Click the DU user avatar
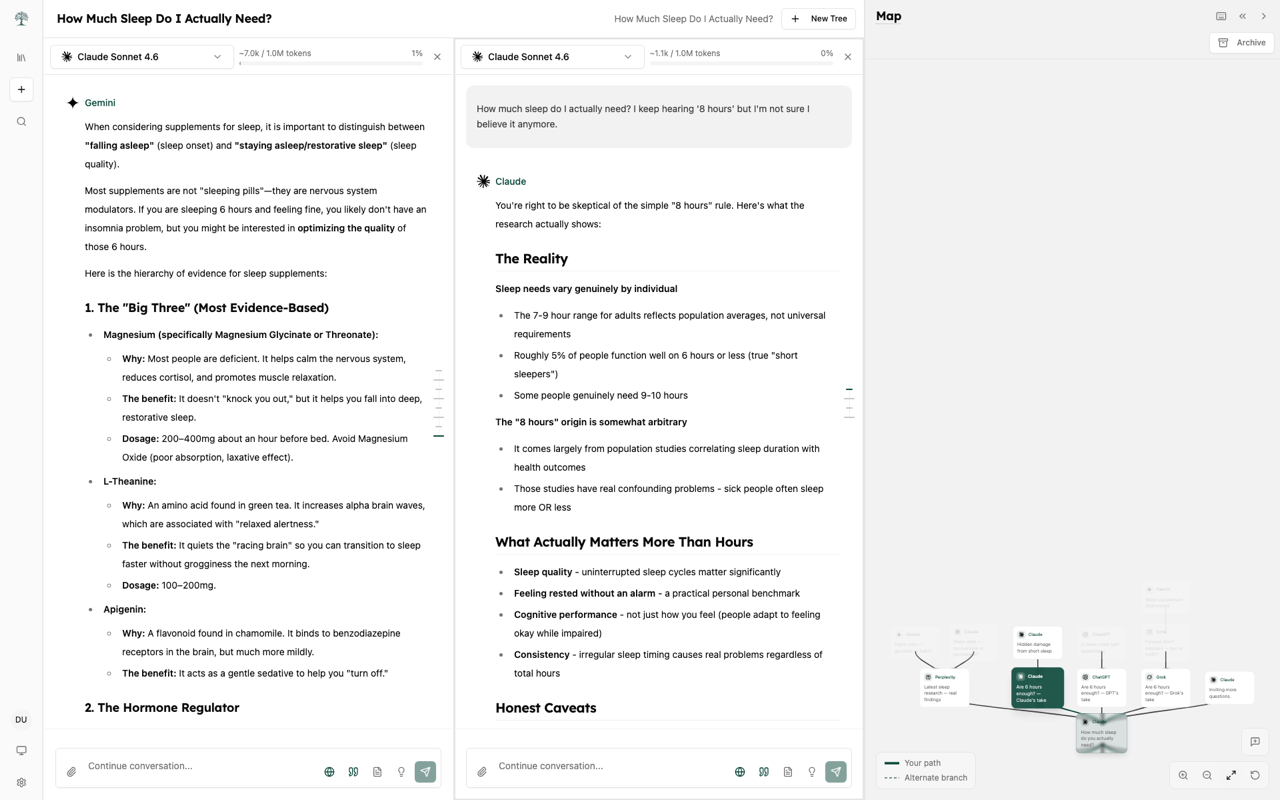 tap(21, 720)
